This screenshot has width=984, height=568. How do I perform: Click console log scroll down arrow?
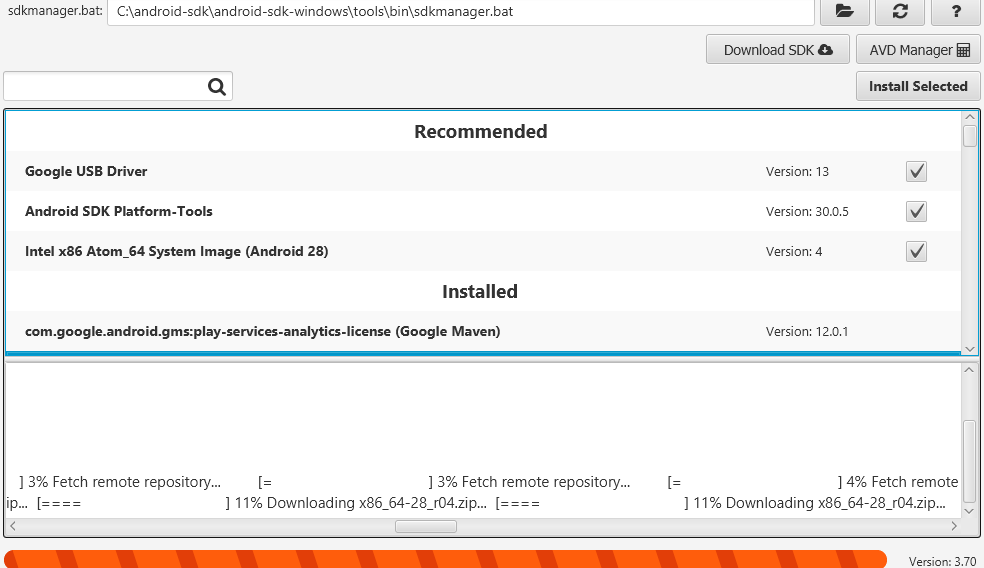pos(970,511)
